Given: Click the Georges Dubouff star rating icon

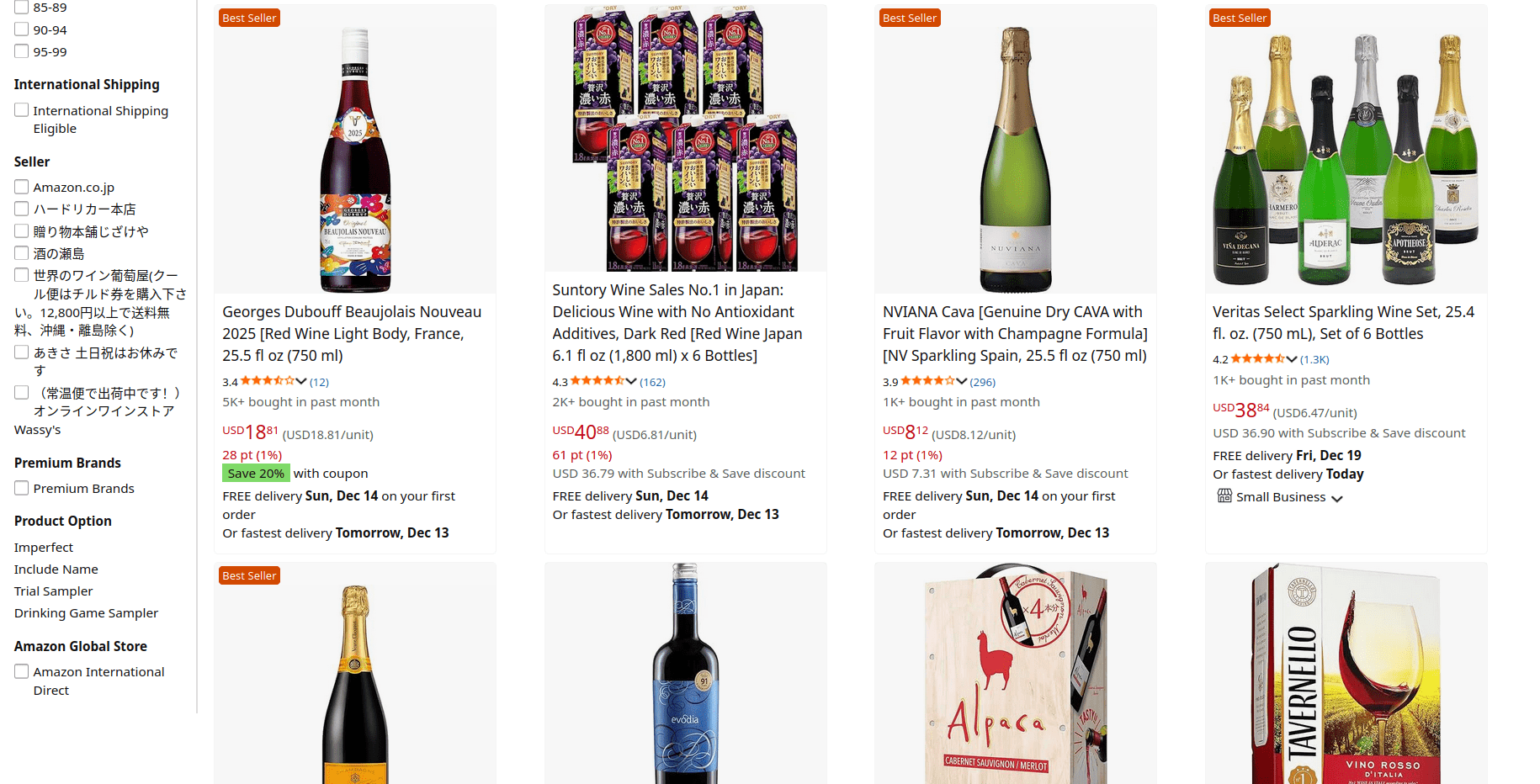Looking at the screenshot, I should (x=267, y=381).
